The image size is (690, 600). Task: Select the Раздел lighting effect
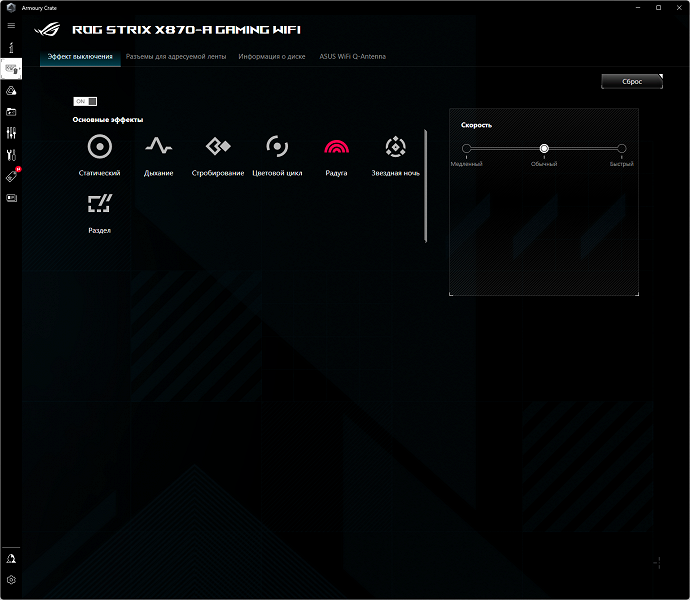(99, 213)
